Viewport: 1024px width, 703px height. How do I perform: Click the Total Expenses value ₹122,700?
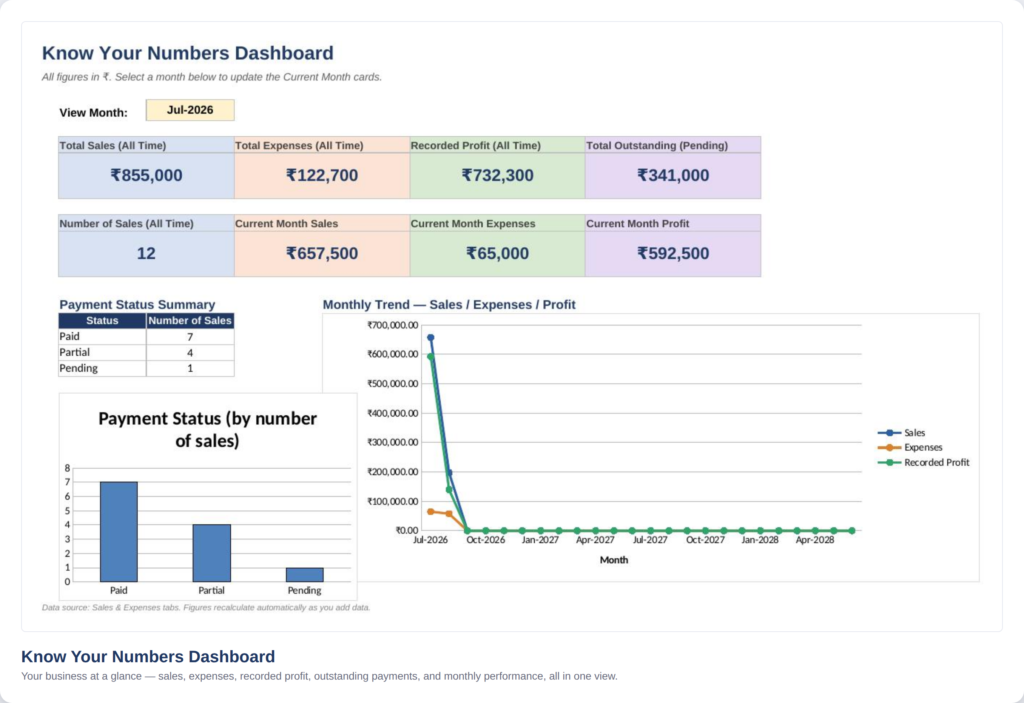(x=322, y=175)
